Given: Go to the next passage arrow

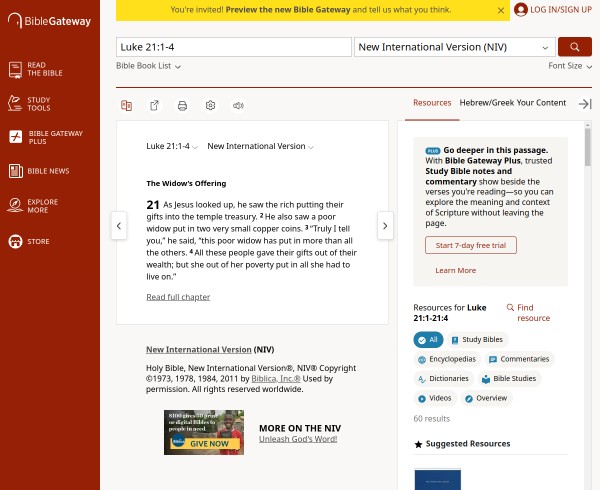Looking at the screenshot, I should (385, 226).
